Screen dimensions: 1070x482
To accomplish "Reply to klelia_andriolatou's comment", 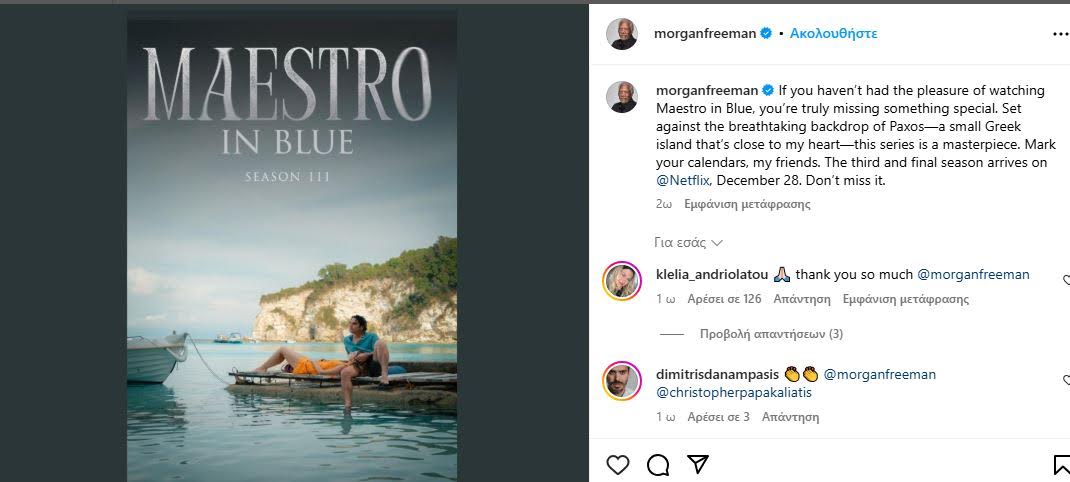I will 803,299.
